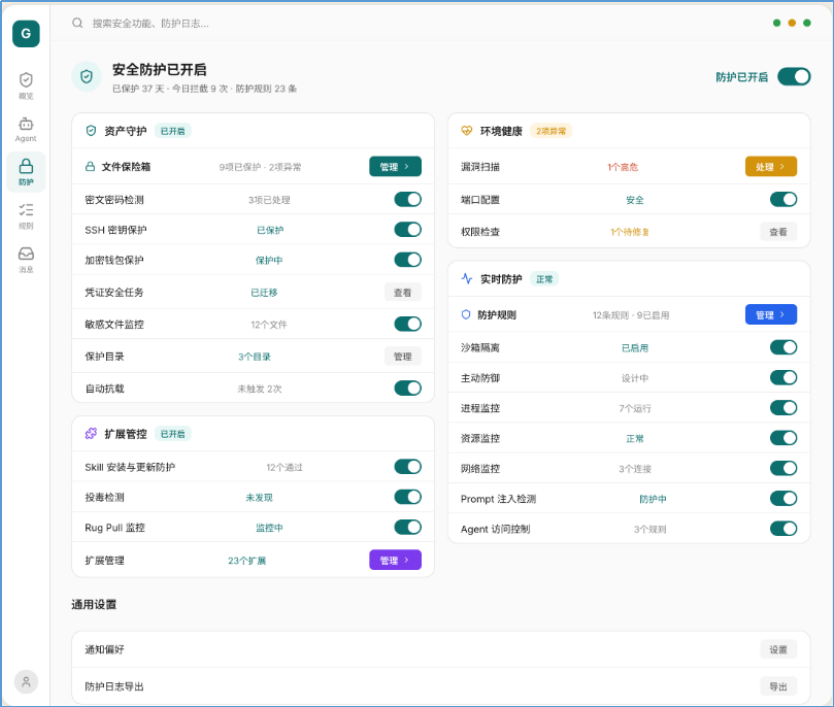Click the heart icon beside 环境健康
This screenshot has width=834, height=707.
(465, 130)
